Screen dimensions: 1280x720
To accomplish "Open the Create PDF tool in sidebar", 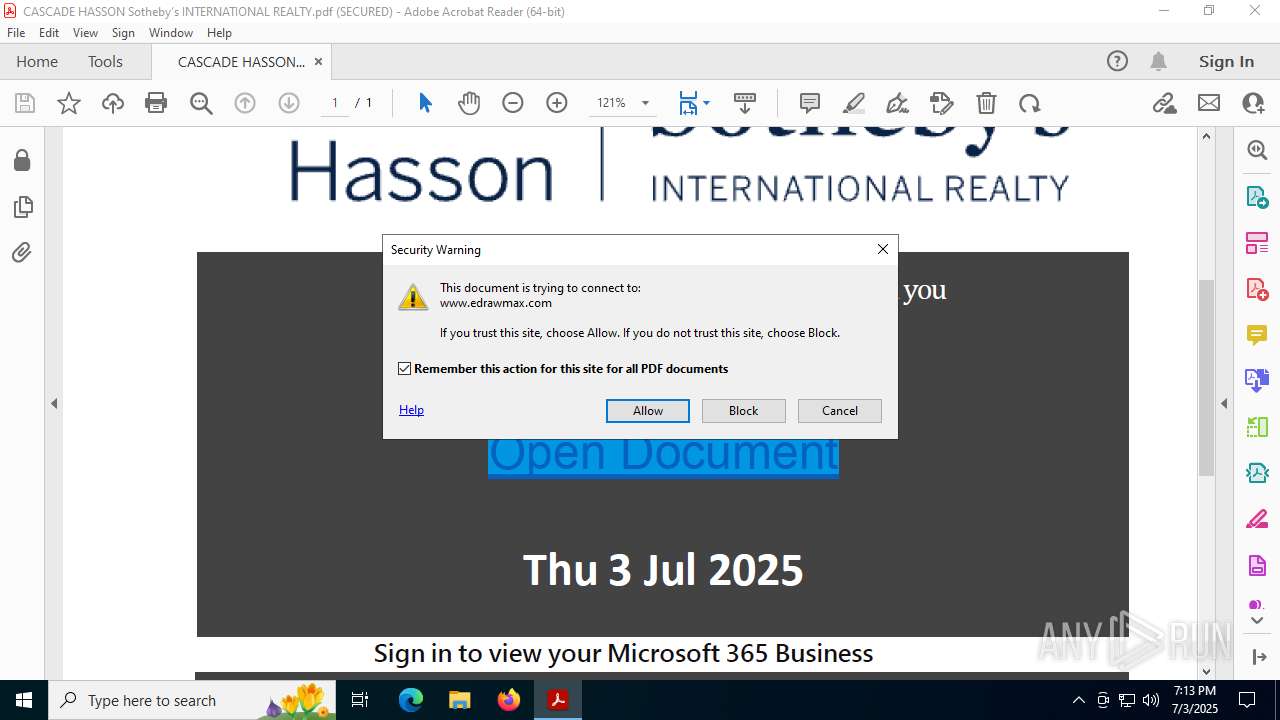I will (1257, 288).
